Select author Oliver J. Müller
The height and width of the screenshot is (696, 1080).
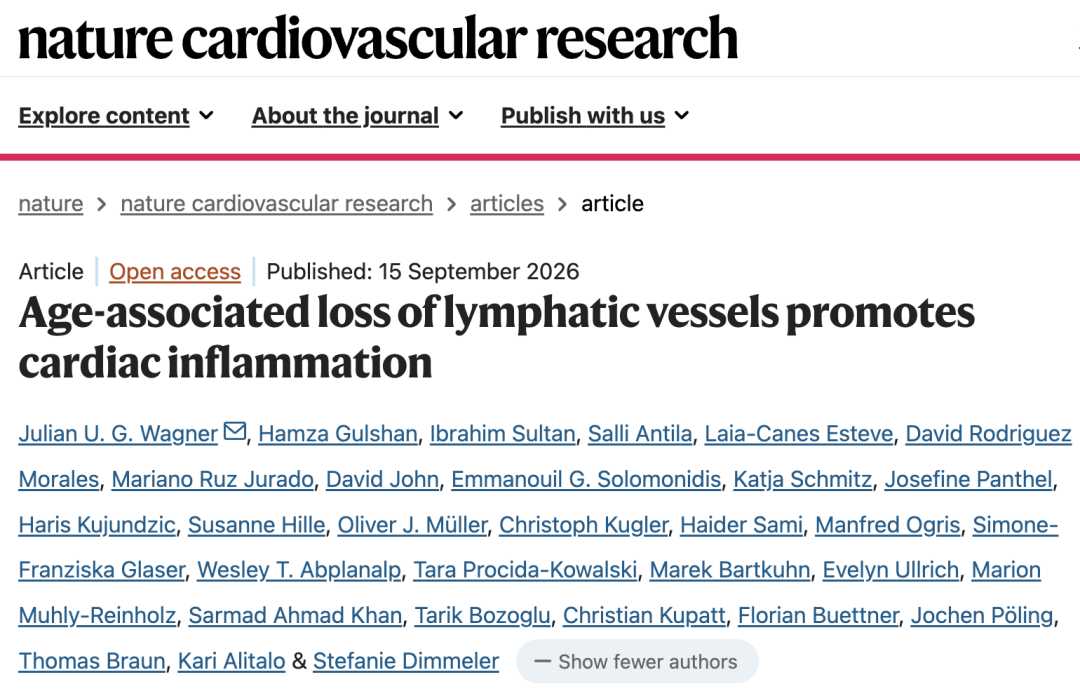click(412, 524)
